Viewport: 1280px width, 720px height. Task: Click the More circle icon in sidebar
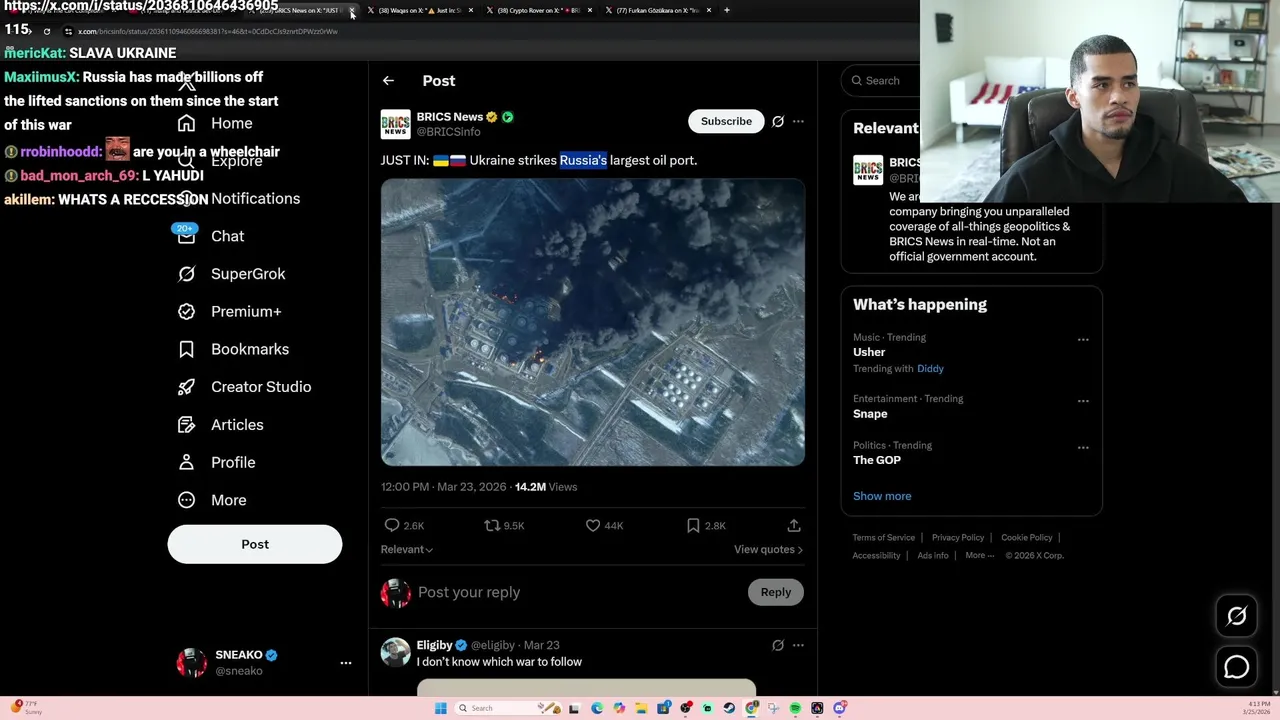coord(186,500)
